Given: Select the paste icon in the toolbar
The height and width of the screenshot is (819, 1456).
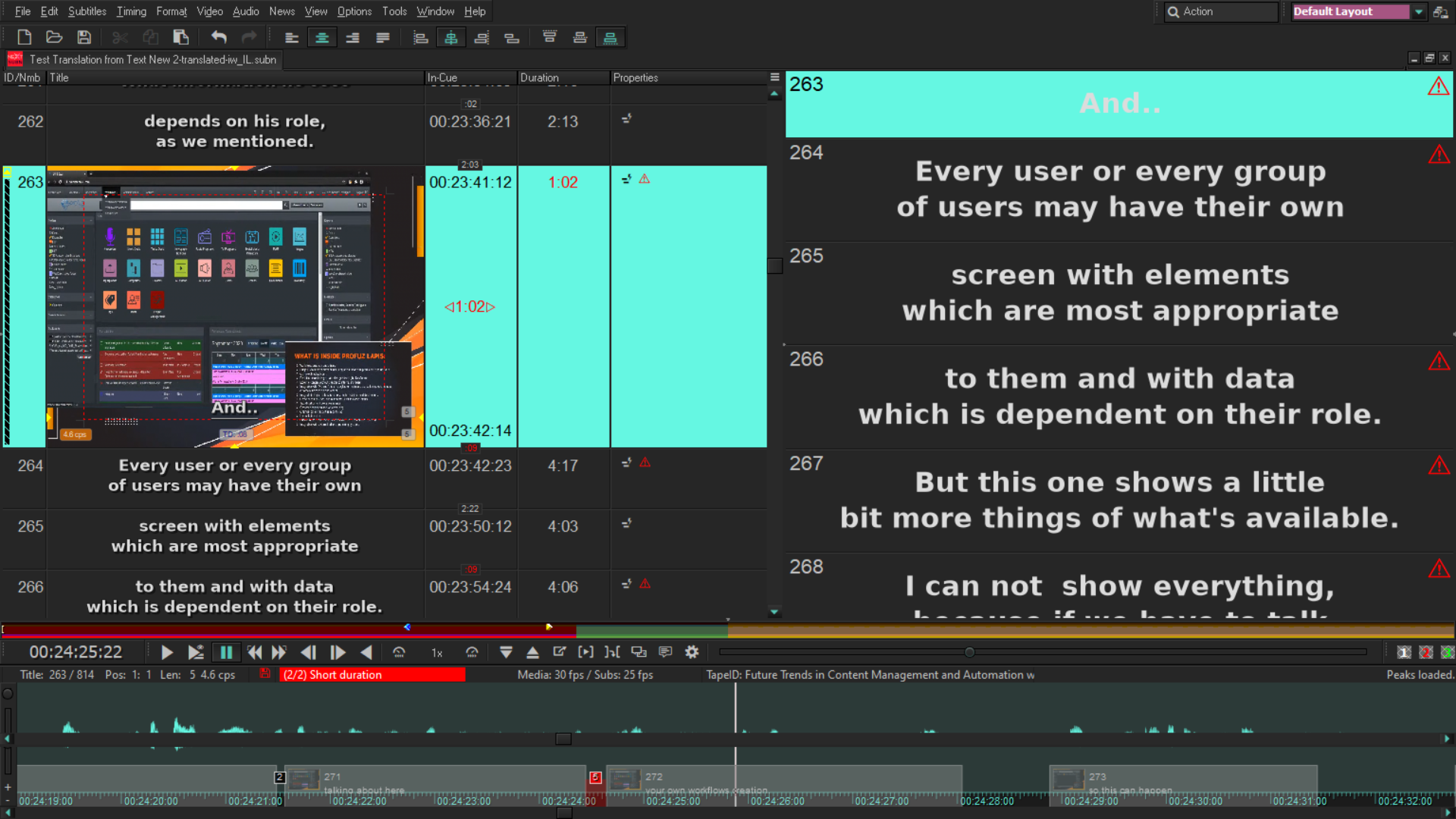Looking at the screenshot, I should click(180, 36).
